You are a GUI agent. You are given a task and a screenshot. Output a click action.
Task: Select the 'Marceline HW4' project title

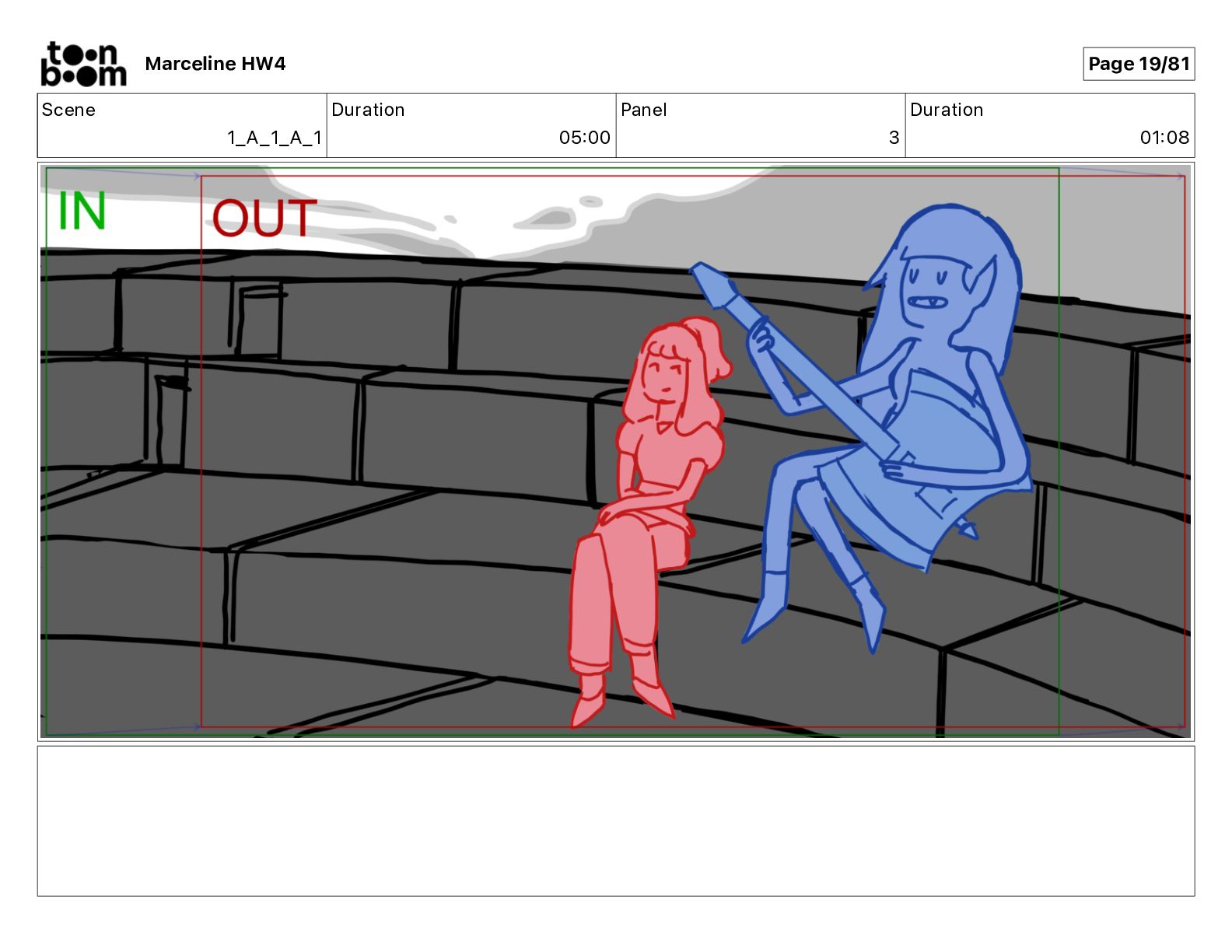coord(215,64)
